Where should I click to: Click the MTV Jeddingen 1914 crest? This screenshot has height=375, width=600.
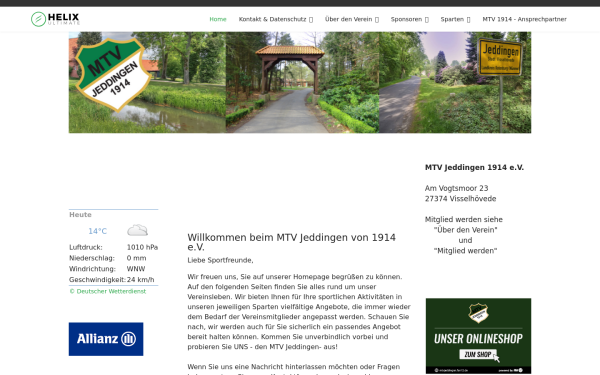112,74
